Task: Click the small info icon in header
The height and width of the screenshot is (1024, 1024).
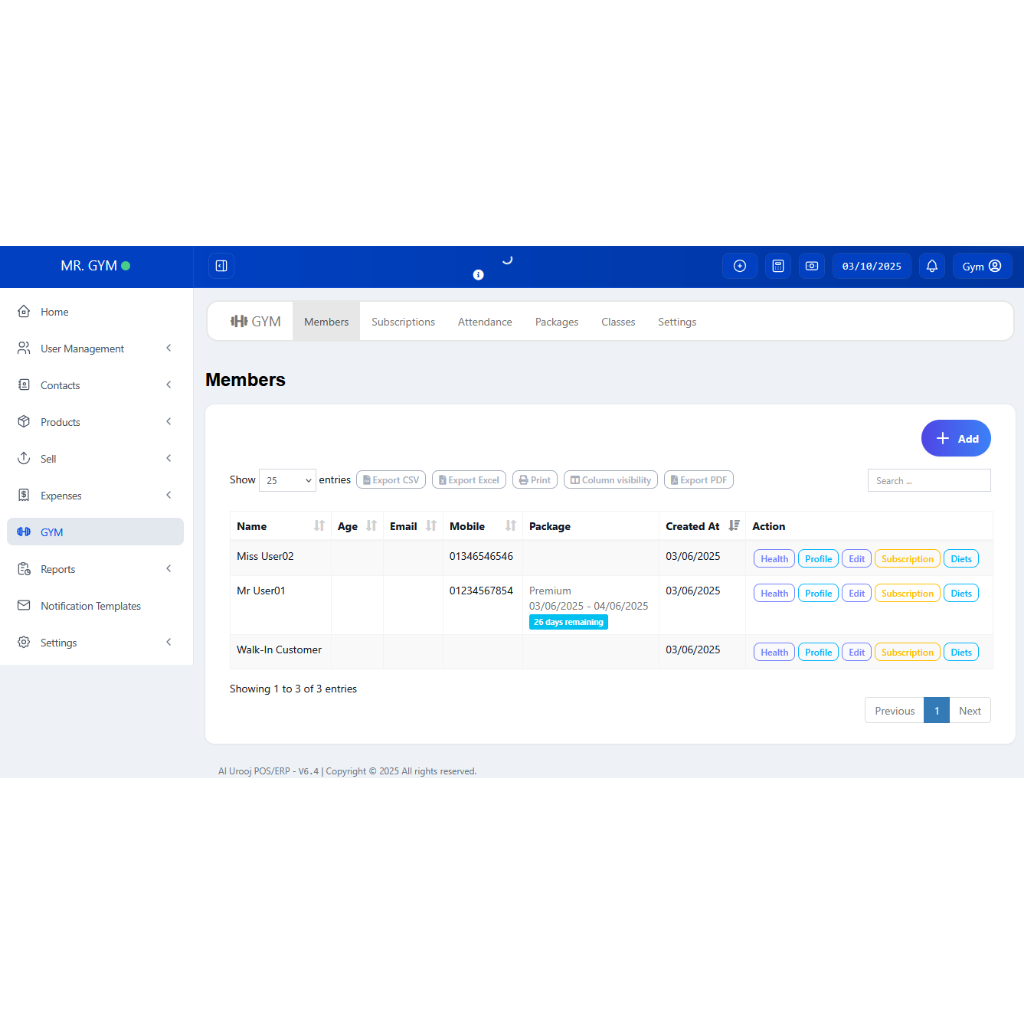Action: point(478,275)
